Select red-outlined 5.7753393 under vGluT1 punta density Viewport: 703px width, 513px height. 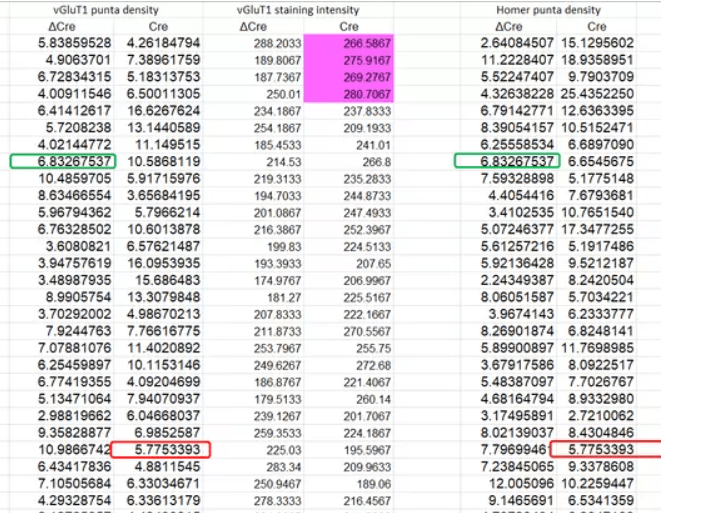(x=161, y=449)
